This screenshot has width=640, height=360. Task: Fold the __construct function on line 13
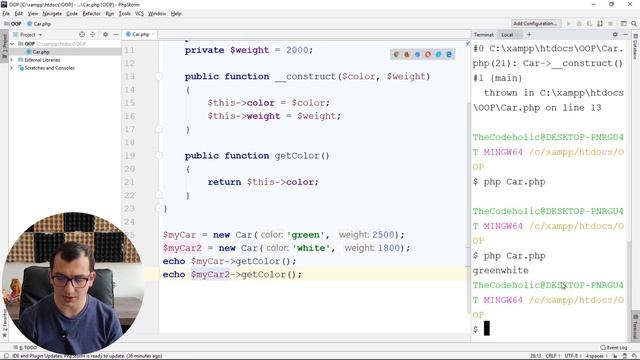point(159,76)
